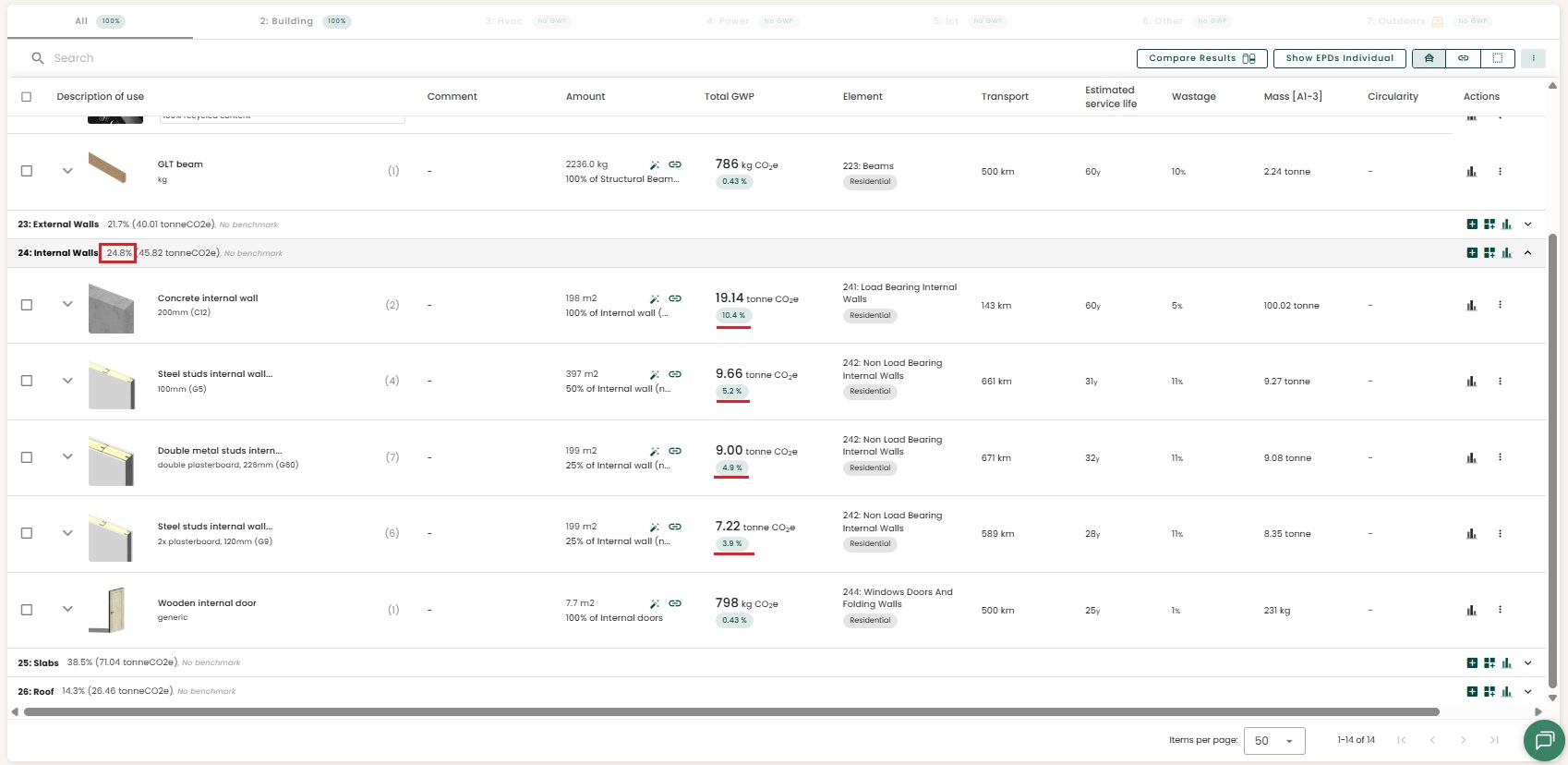
Task: Check the Wooden internal door row
Action: coord(27,610)
